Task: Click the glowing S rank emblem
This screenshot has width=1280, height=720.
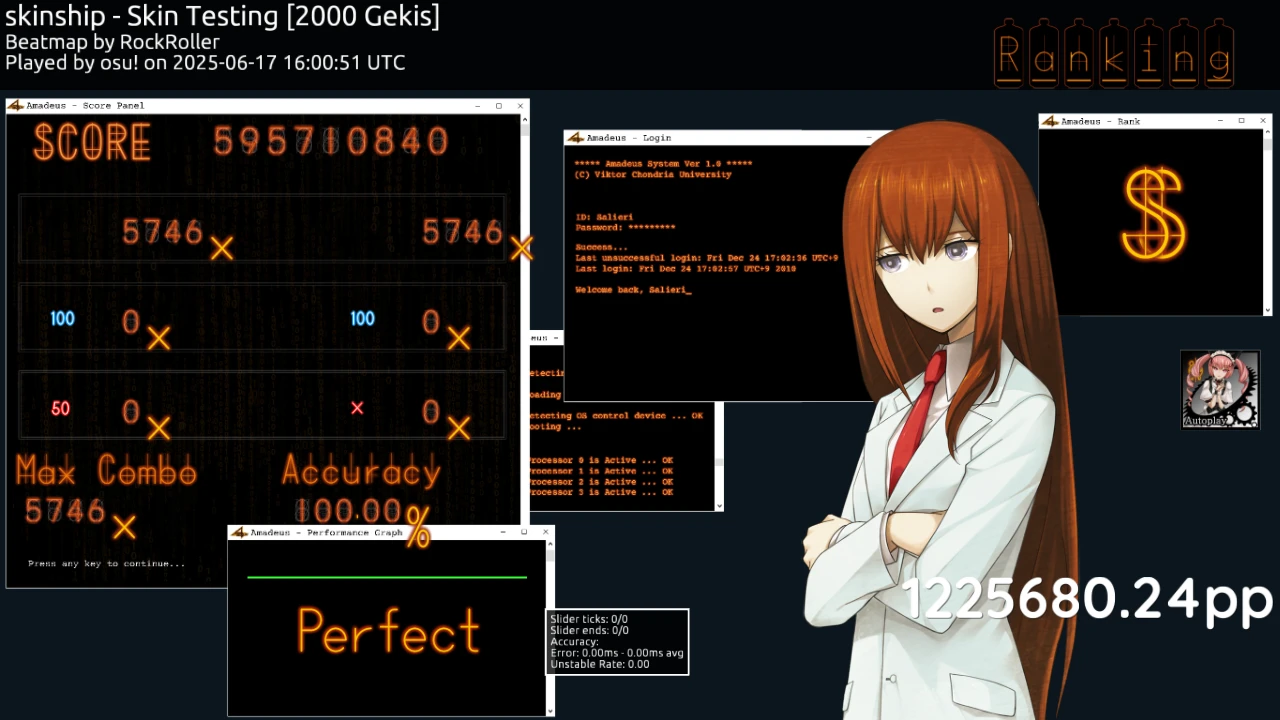Action: (x=1153, y=215)
